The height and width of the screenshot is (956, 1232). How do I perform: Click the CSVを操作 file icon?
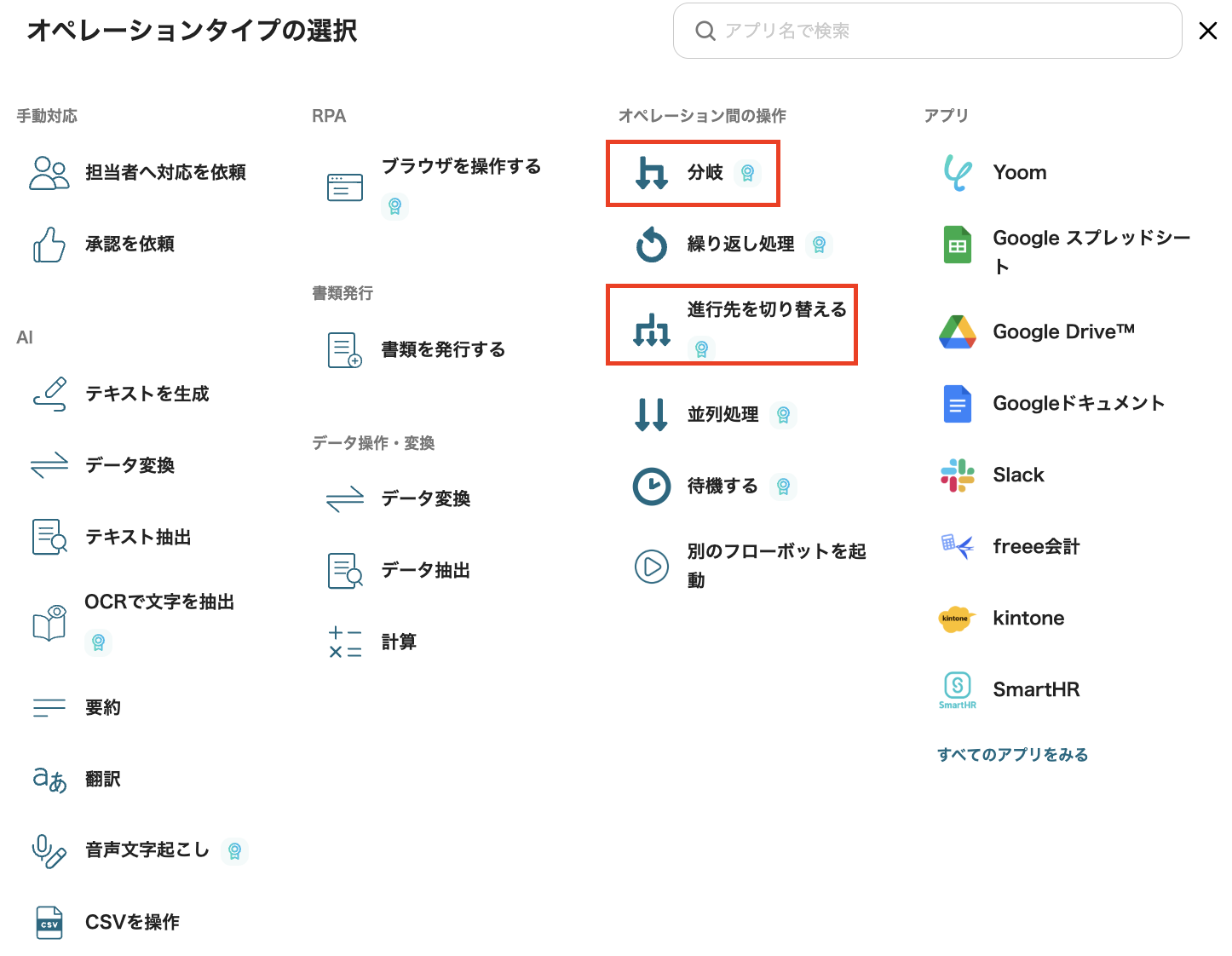tap(49, 922)
